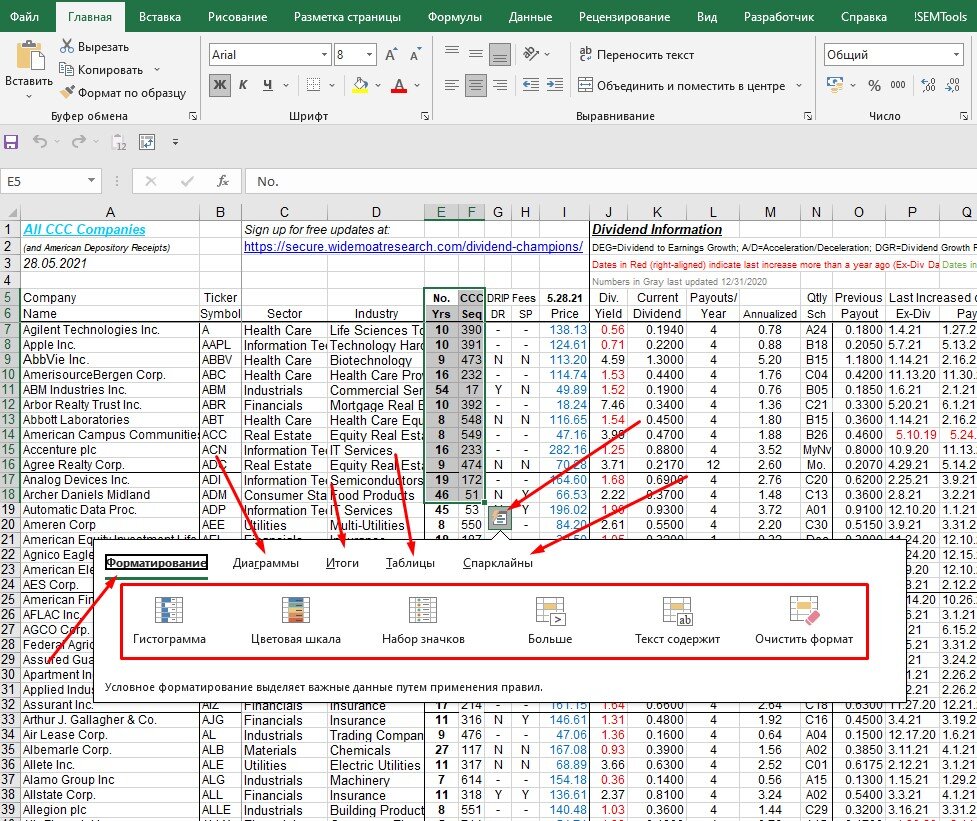
Task: Apply the red font color A
Action: coord(399,85)
